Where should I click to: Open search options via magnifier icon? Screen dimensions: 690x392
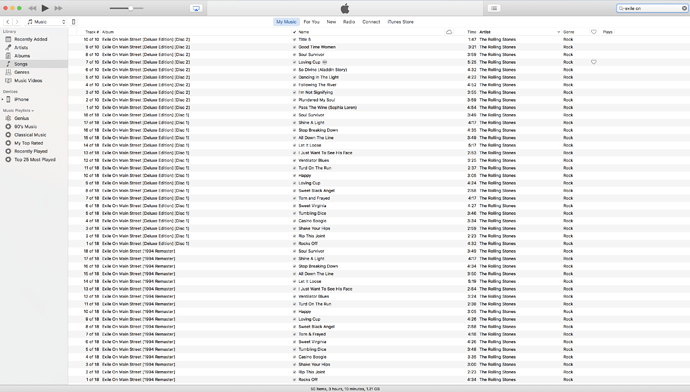[x=621, y=8]
